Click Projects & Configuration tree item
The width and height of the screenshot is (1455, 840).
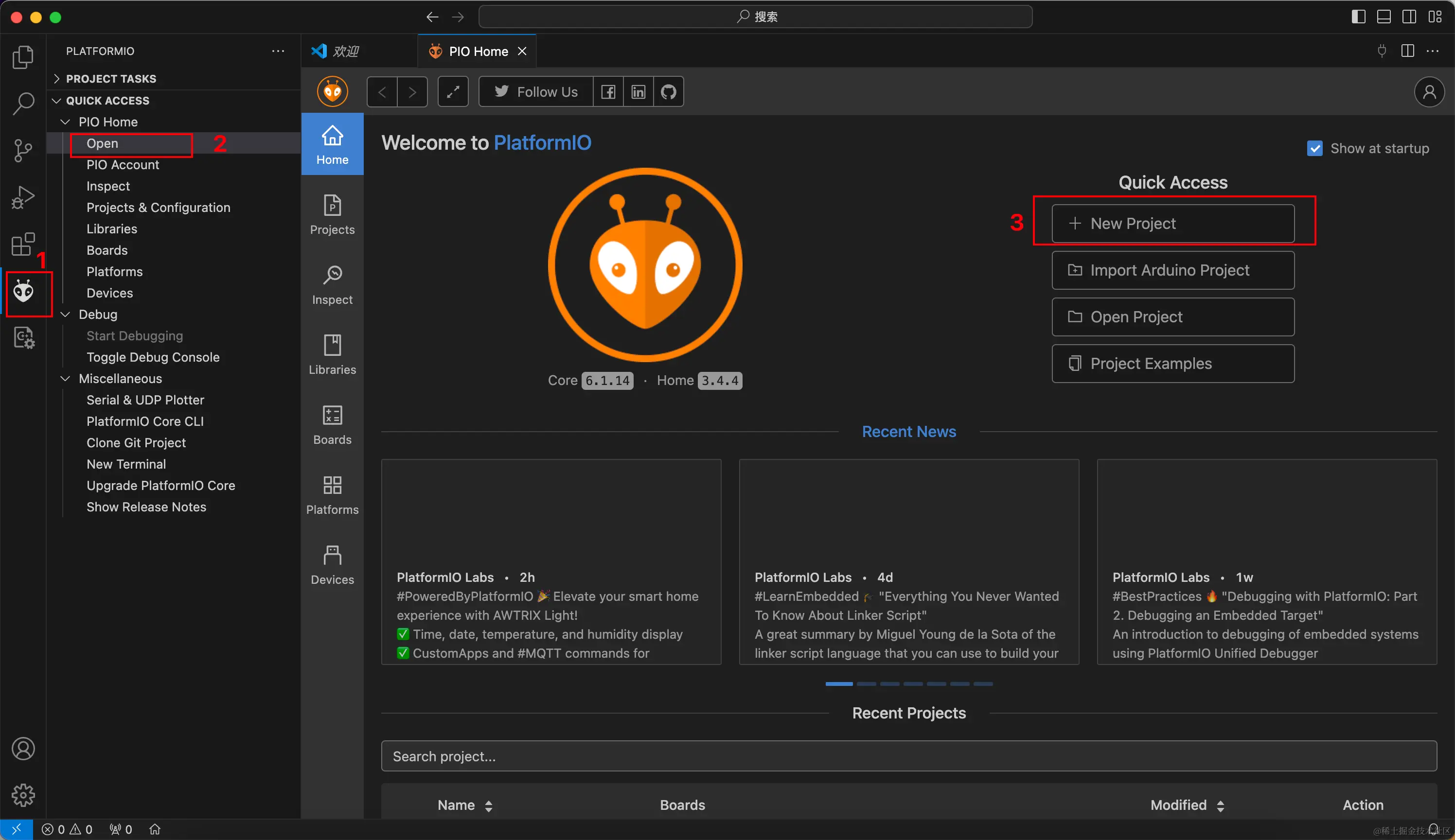pos(158,207)
